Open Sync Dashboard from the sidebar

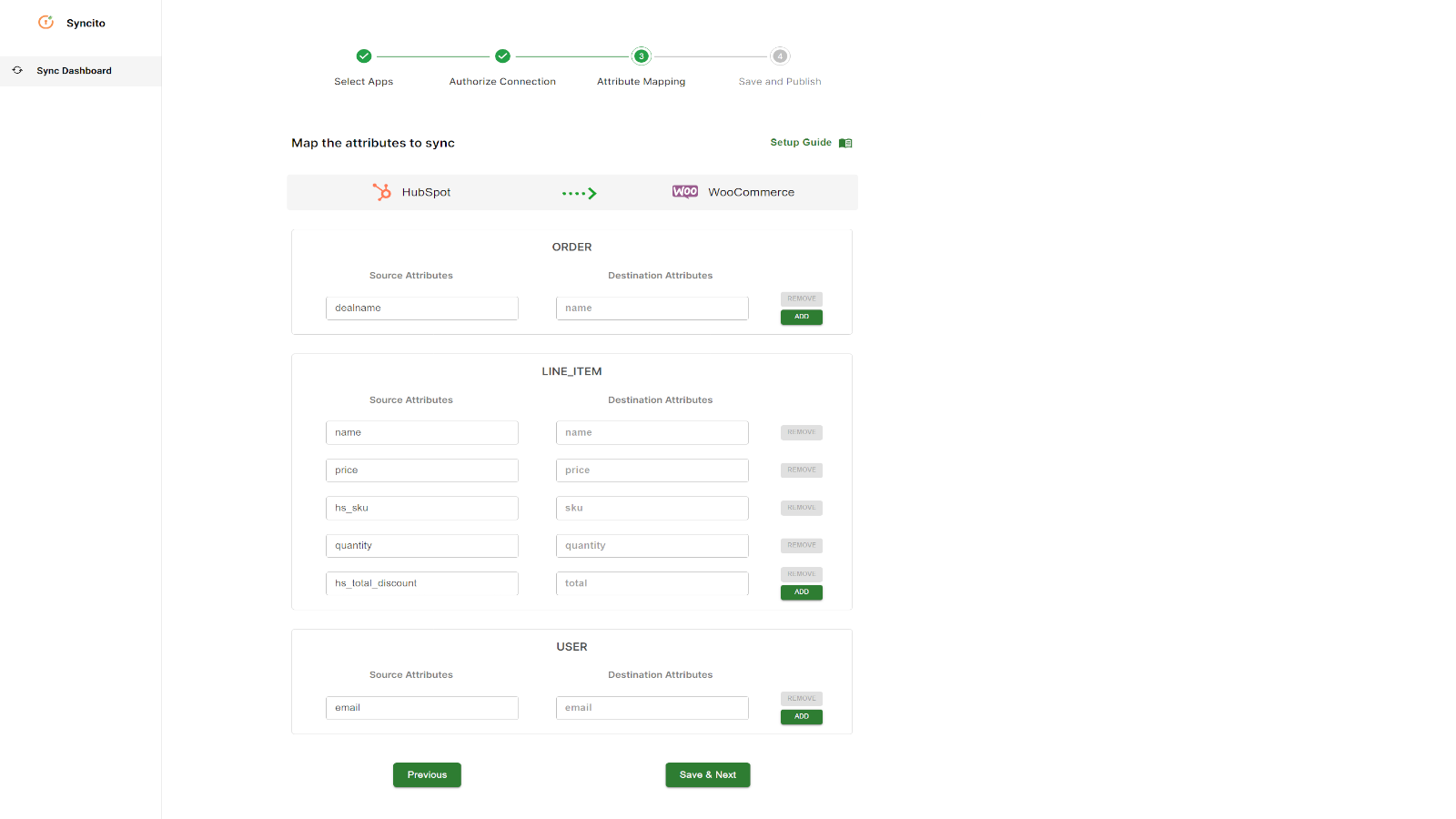coord(74,71)
